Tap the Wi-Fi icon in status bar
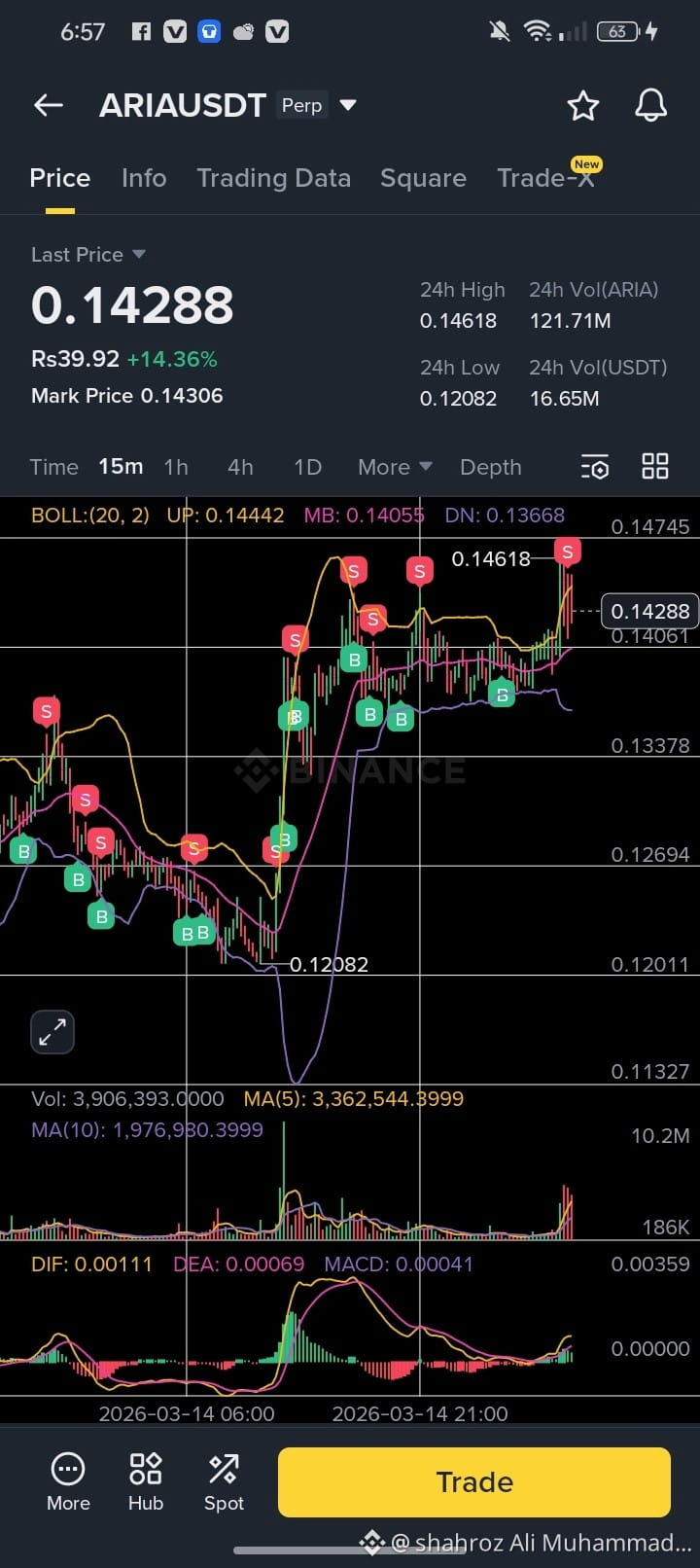The width and height of the screenshot is (700, 1568). click(x=537, y=31)
